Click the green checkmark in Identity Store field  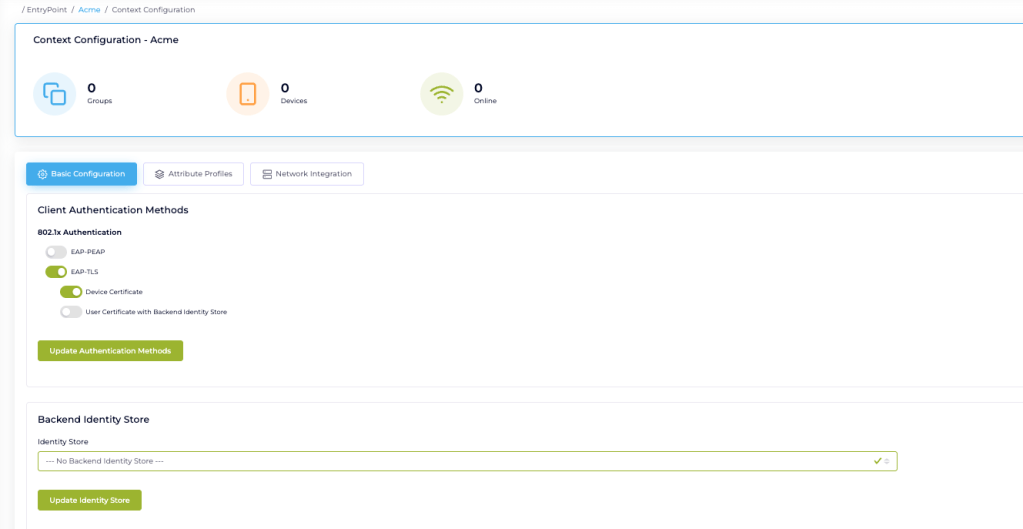point(877,461)
